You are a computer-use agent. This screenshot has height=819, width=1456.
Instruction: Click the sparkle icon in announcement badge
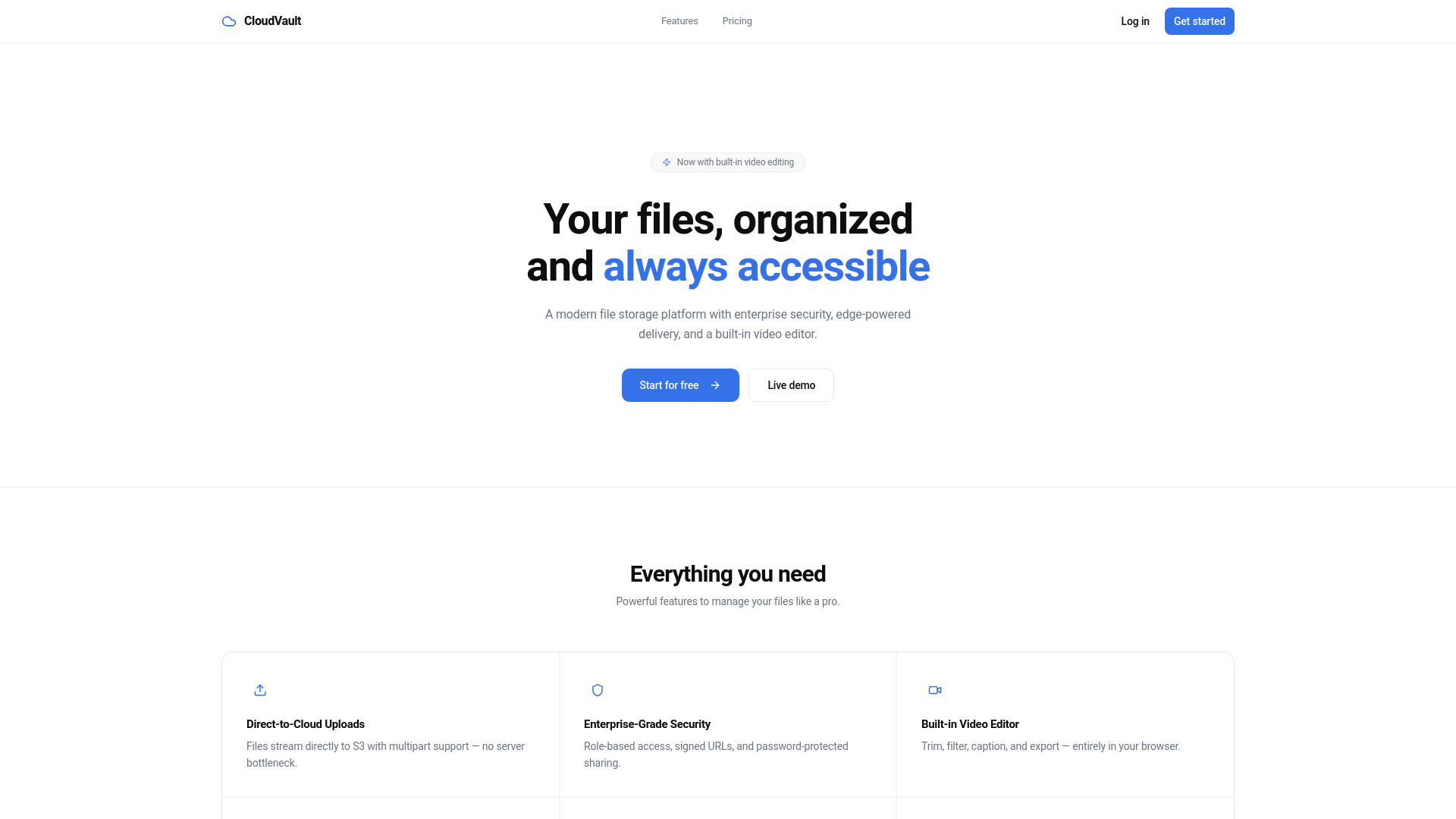coord(667,162)
